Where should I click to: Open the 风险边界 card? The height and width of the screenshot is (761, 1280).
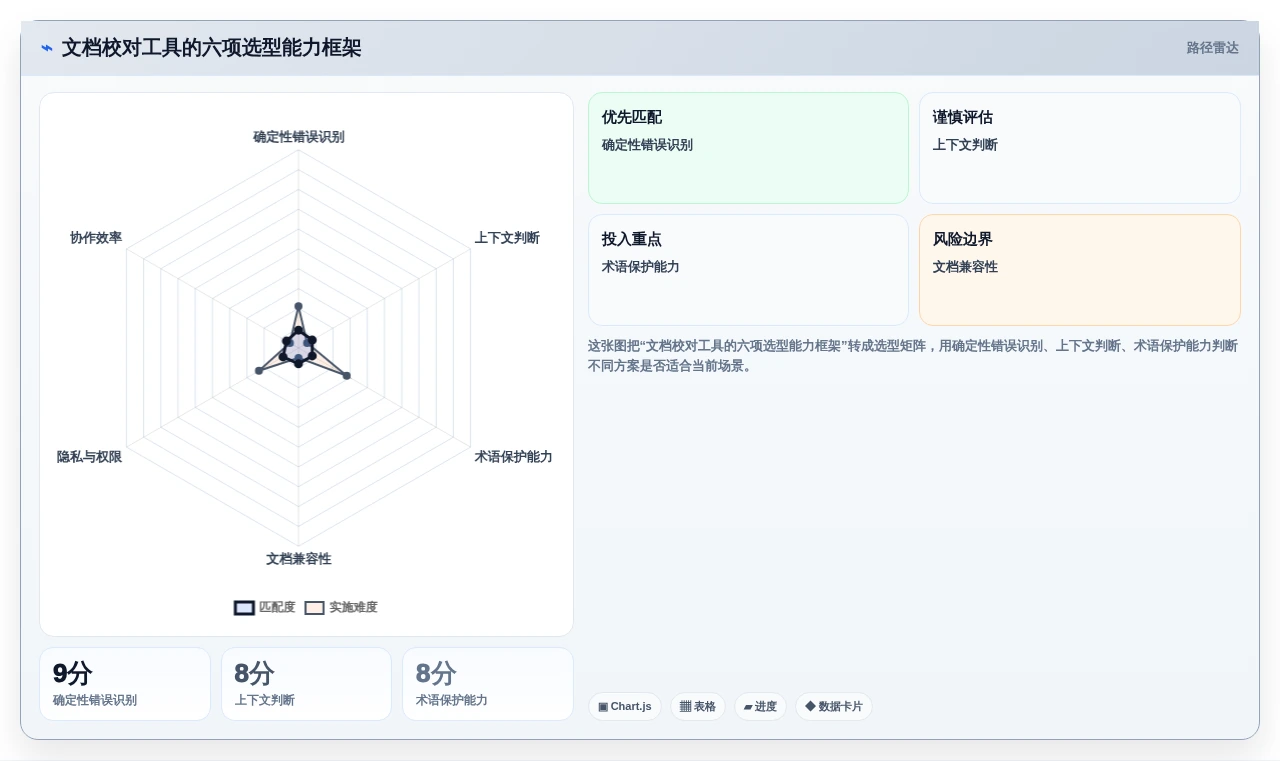1080,270
